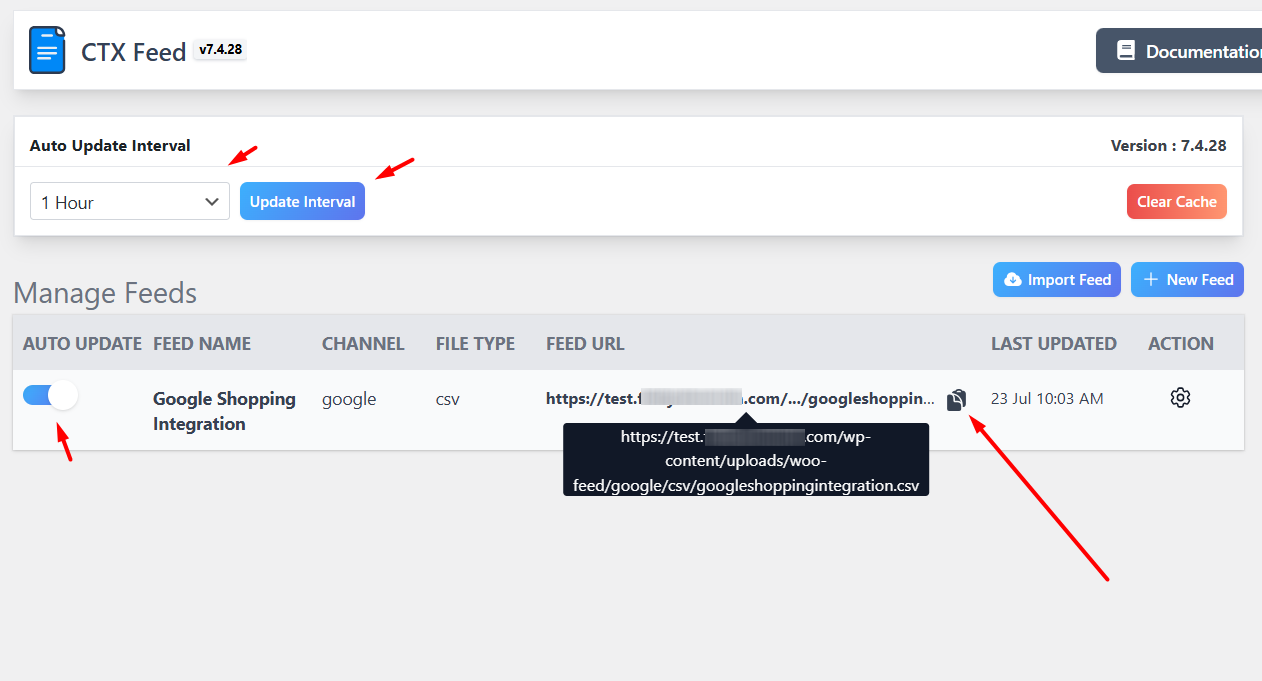Click the CTX Feed logo icon

pos(46,49)
